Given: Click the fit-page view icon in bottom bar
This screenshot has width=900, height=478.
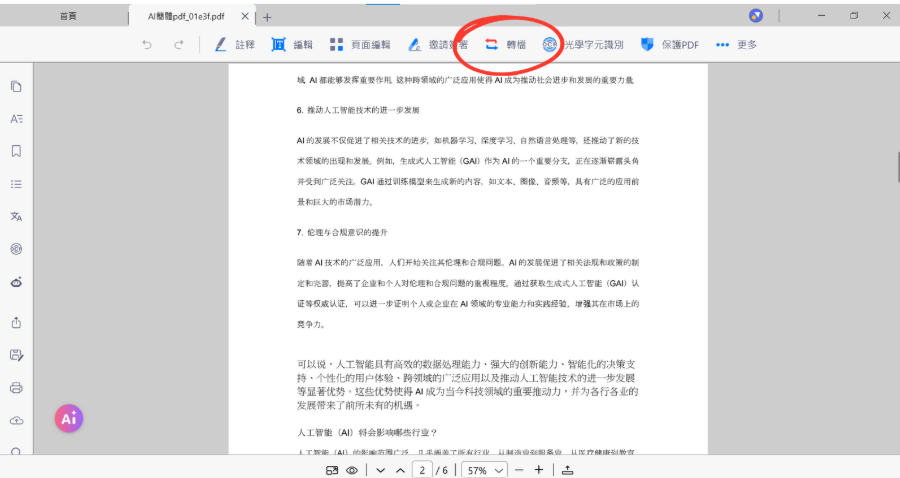Looking at the screenshot, I should point(332,470).
